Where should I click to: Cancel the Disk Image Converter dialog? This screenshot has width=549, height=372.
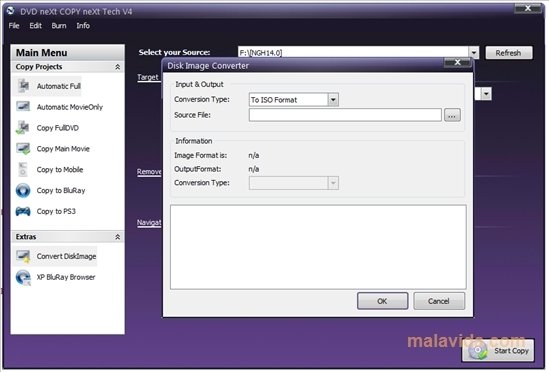click(439, 301)
